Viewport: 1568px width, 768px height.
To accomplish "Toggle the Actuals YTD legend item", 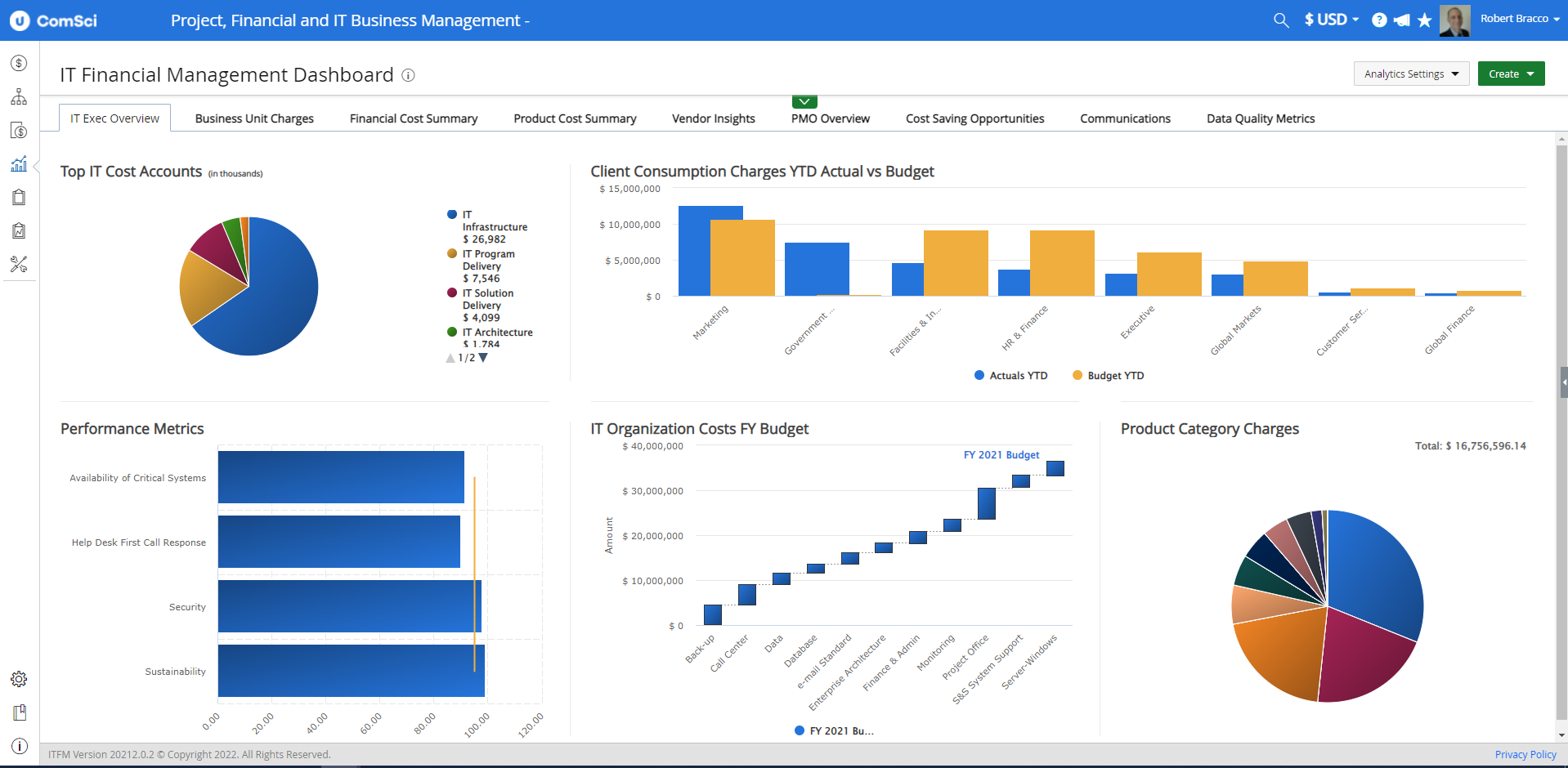I will (1010, 375).
